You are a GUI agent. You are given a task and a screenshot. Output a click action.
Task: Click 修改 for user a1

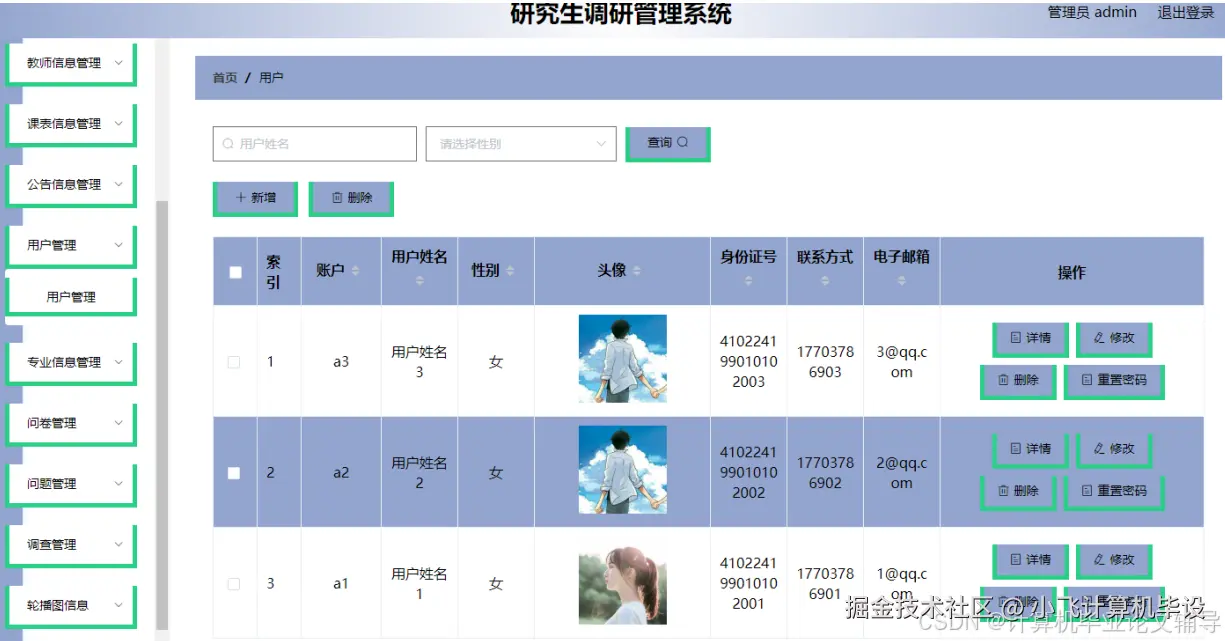[x=1114, y=561]
